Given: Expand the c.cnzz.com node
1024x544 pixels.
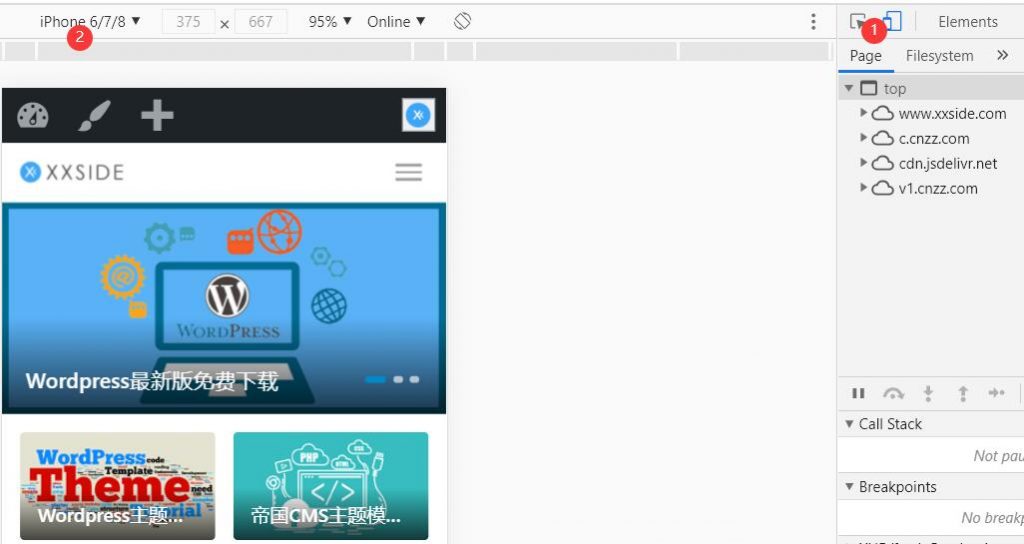Looking at the screenshot, I should (x=863, y=137).
